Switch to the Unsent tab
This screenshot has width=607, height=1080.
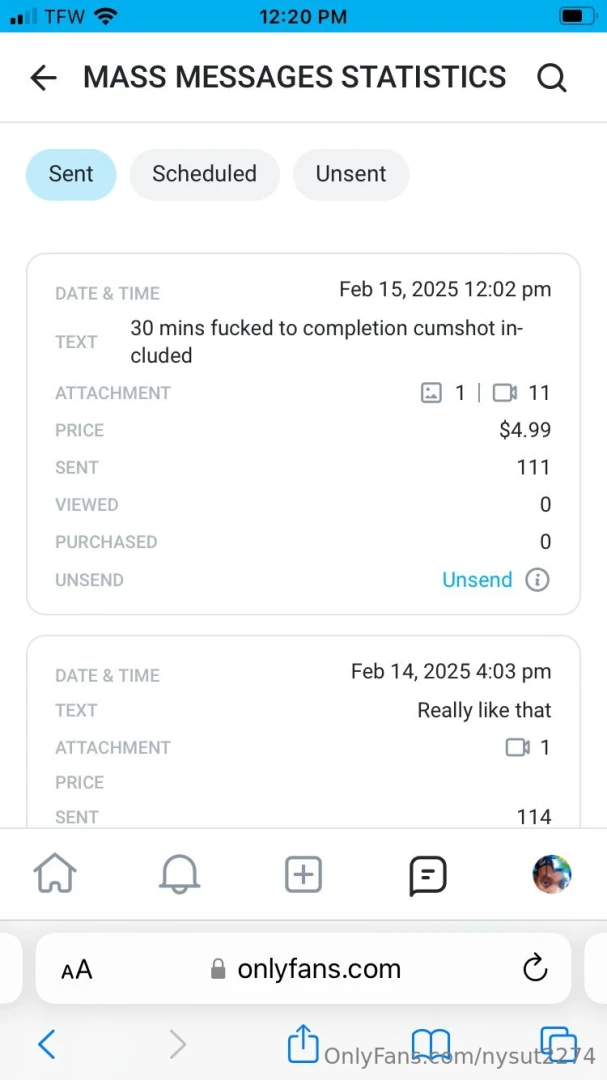point(351,174)
